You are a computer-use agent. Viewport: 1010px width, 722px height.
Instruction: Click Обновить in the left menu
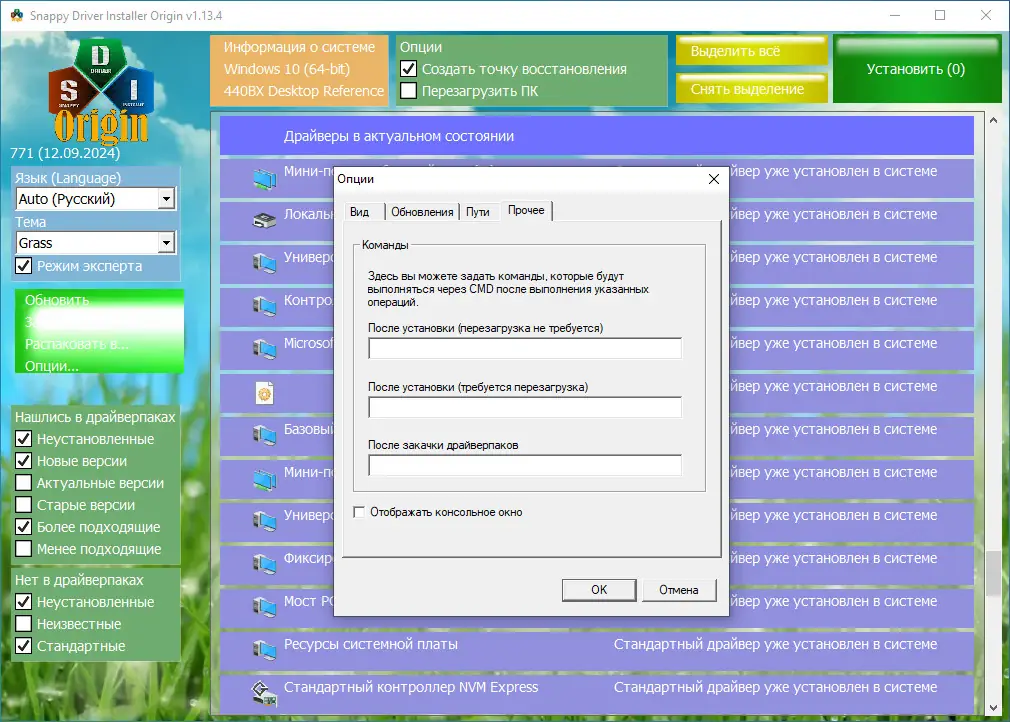point(57,300)
